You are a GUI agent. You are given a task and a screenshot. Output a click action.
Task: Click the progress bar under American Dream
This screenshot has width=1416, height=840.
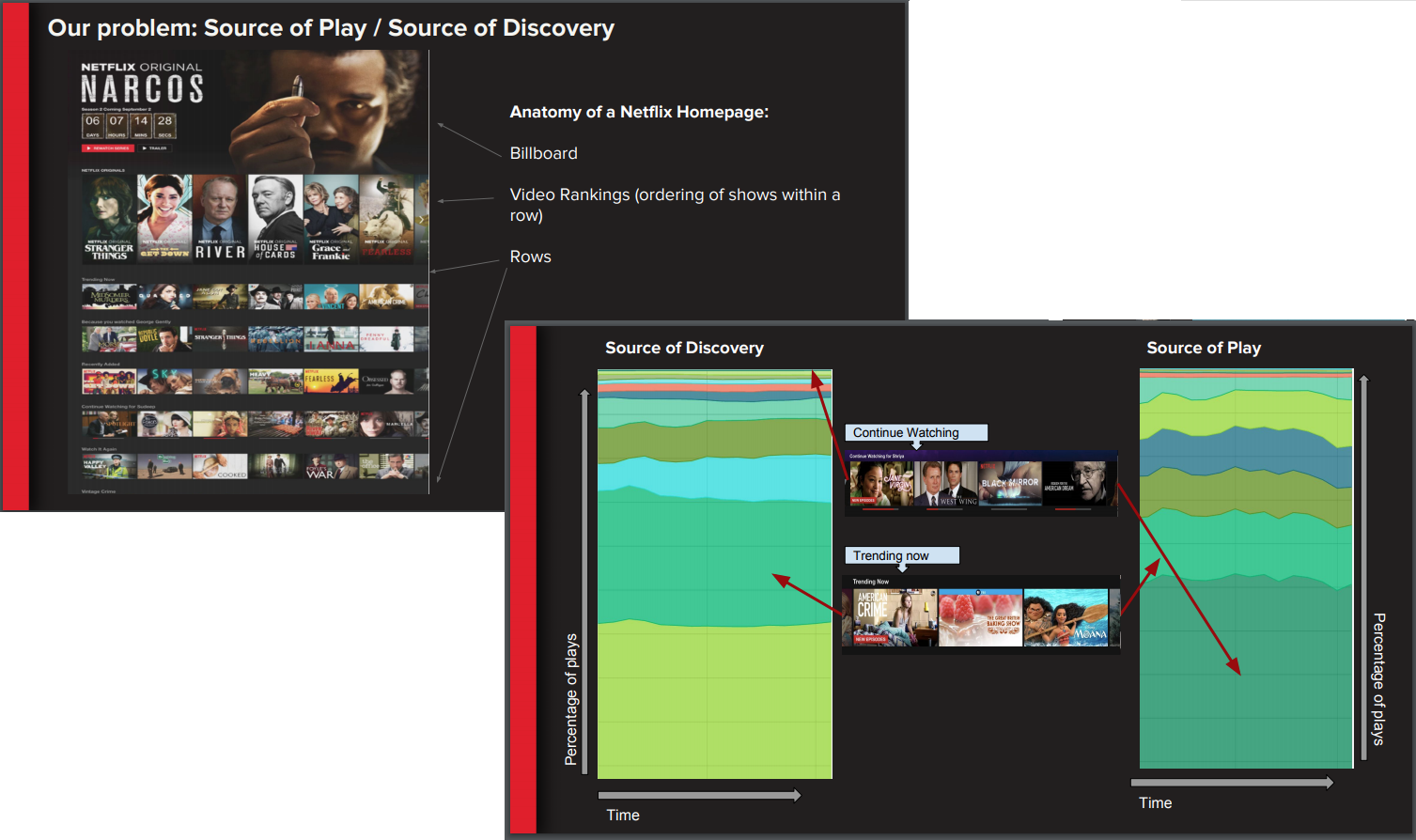coord(1073,509)
